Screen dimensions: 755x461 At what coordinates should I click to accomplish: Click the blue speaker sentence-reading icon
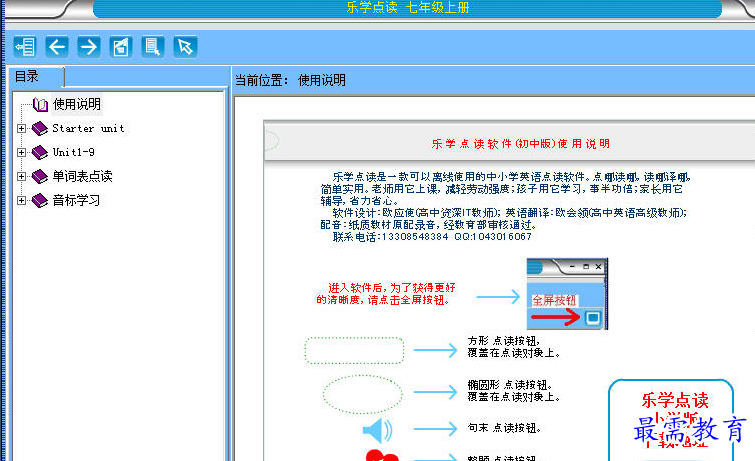coord(378,430)
